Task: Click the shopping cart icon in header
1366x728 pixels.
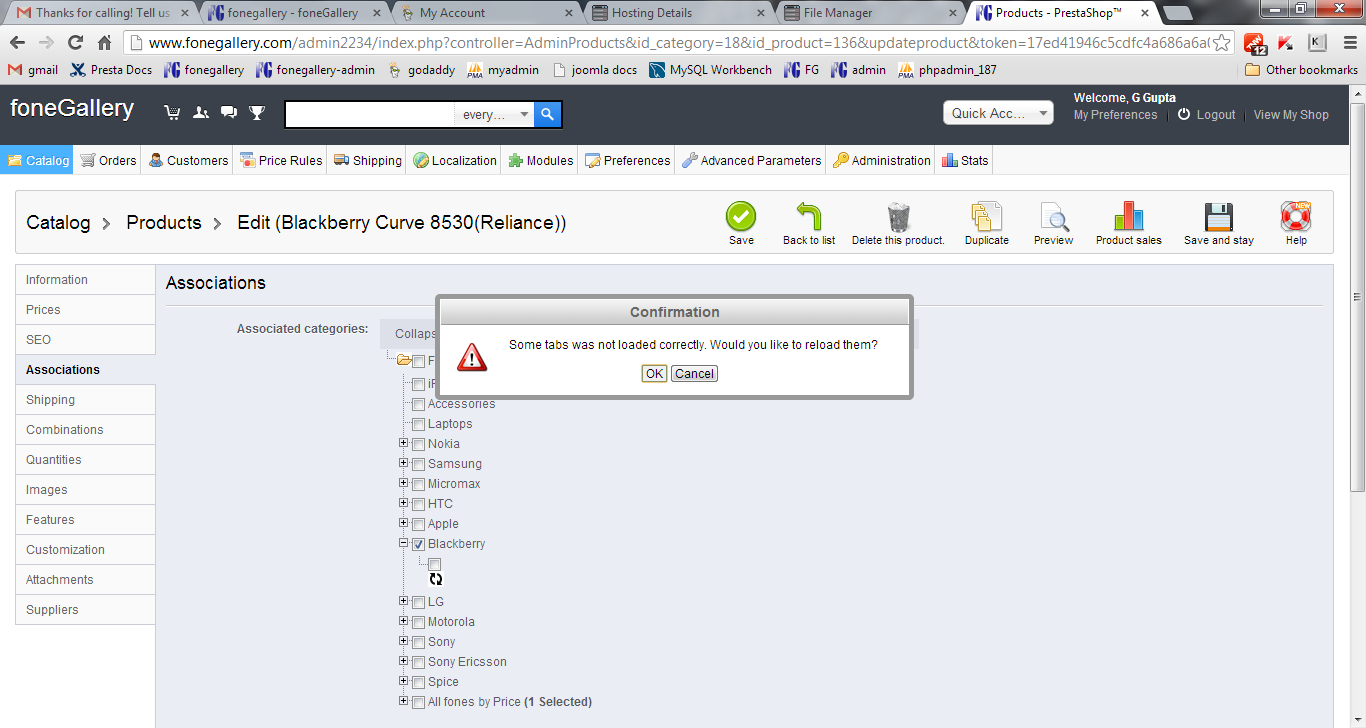Action: (172, 113)
